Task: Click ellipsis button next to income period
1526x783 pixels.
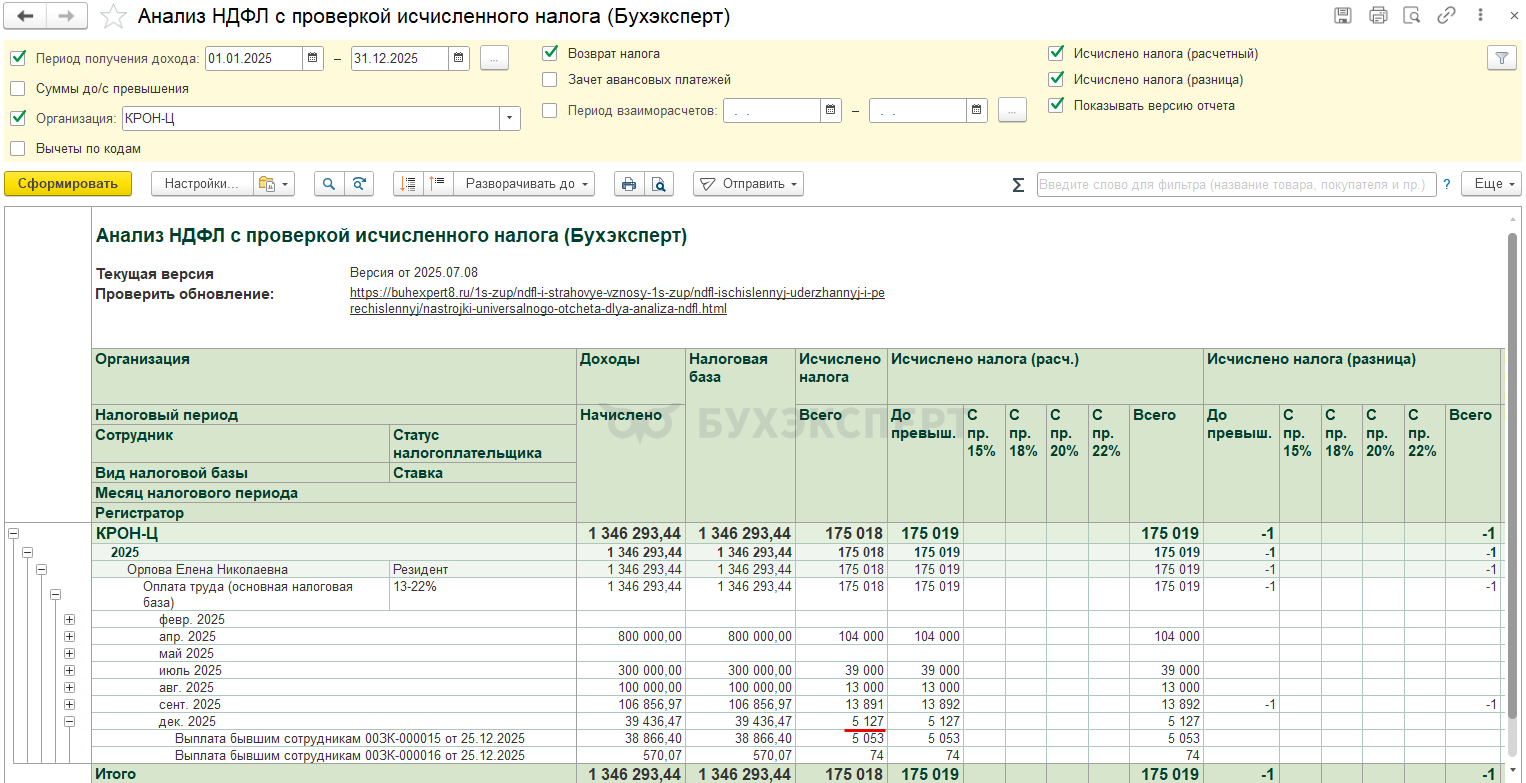Action: coord(494,58)
